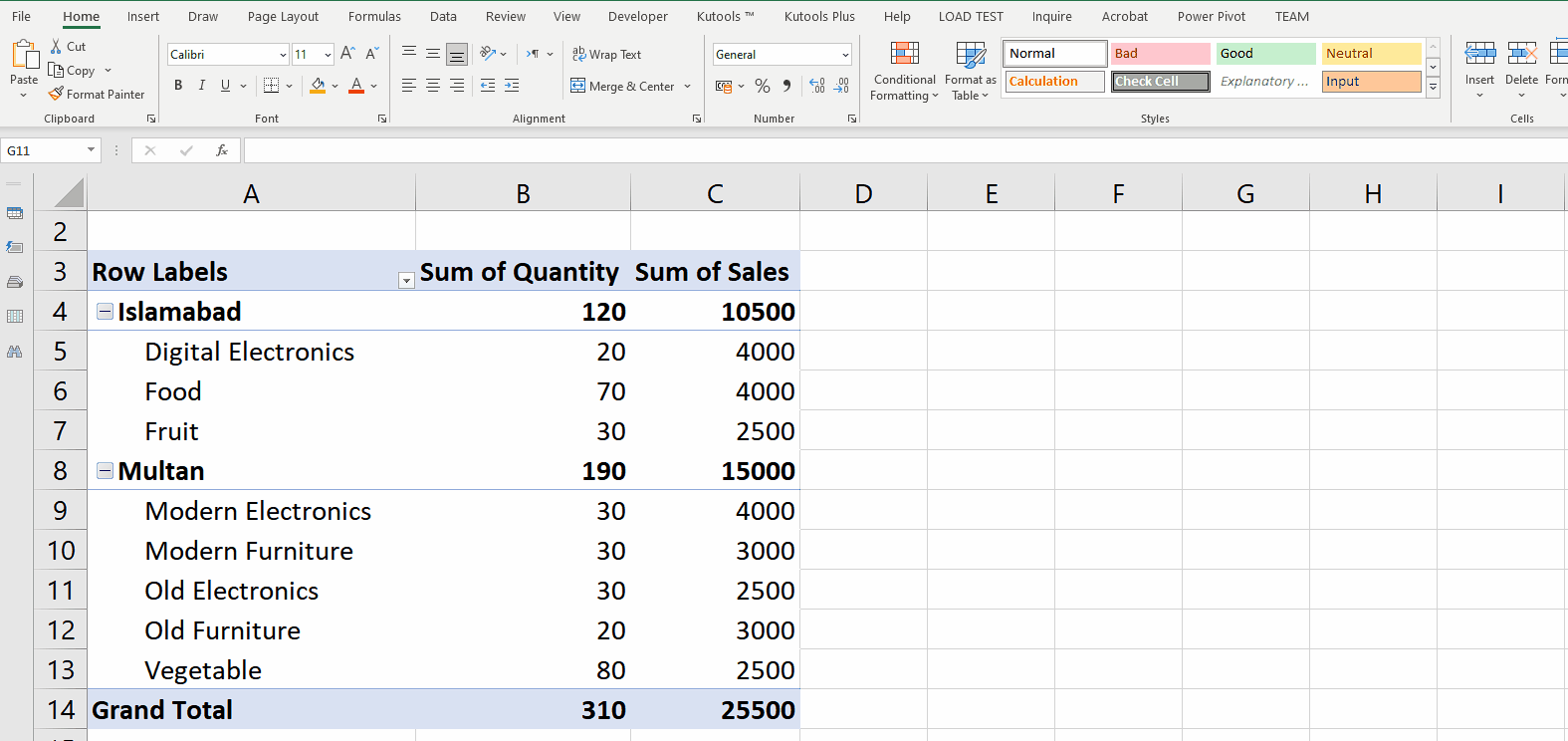Toggle Italic formatting
Image resolution: width=1568 pixels, height=741 pixels.
click(202, 87)
